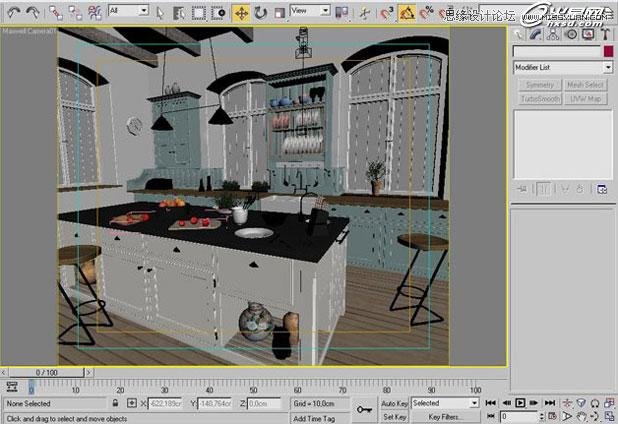Viewport: 618px width, 424px height.
Task: Open the Hierarchy command panel tab
Action: click(555, 33)
